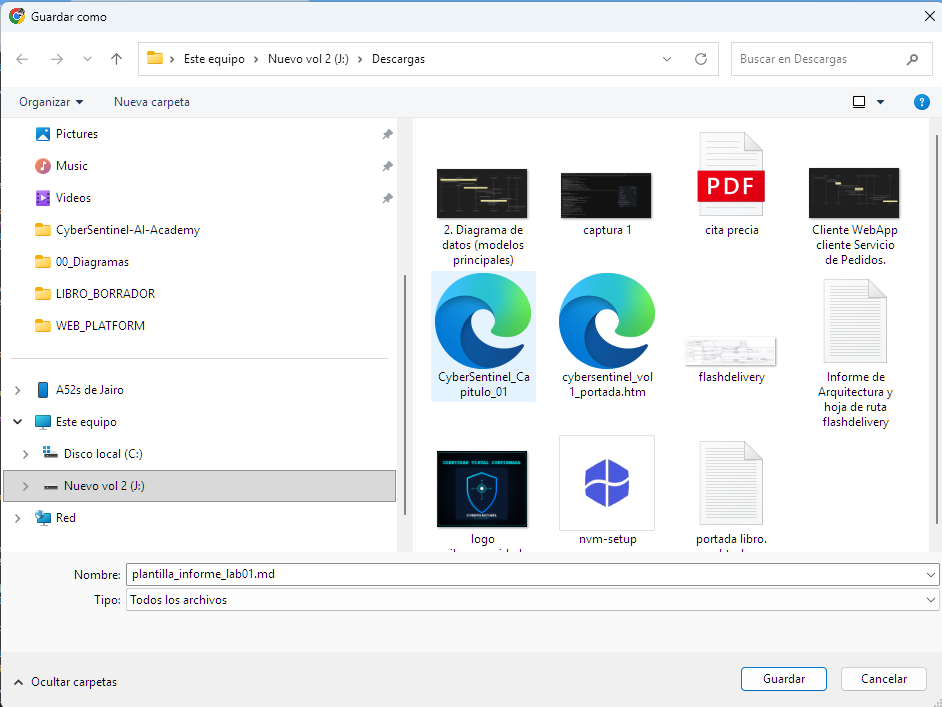Select the 'logo' image thumbnail
Viewport: 942px width, 707px height.
[483, 489]
